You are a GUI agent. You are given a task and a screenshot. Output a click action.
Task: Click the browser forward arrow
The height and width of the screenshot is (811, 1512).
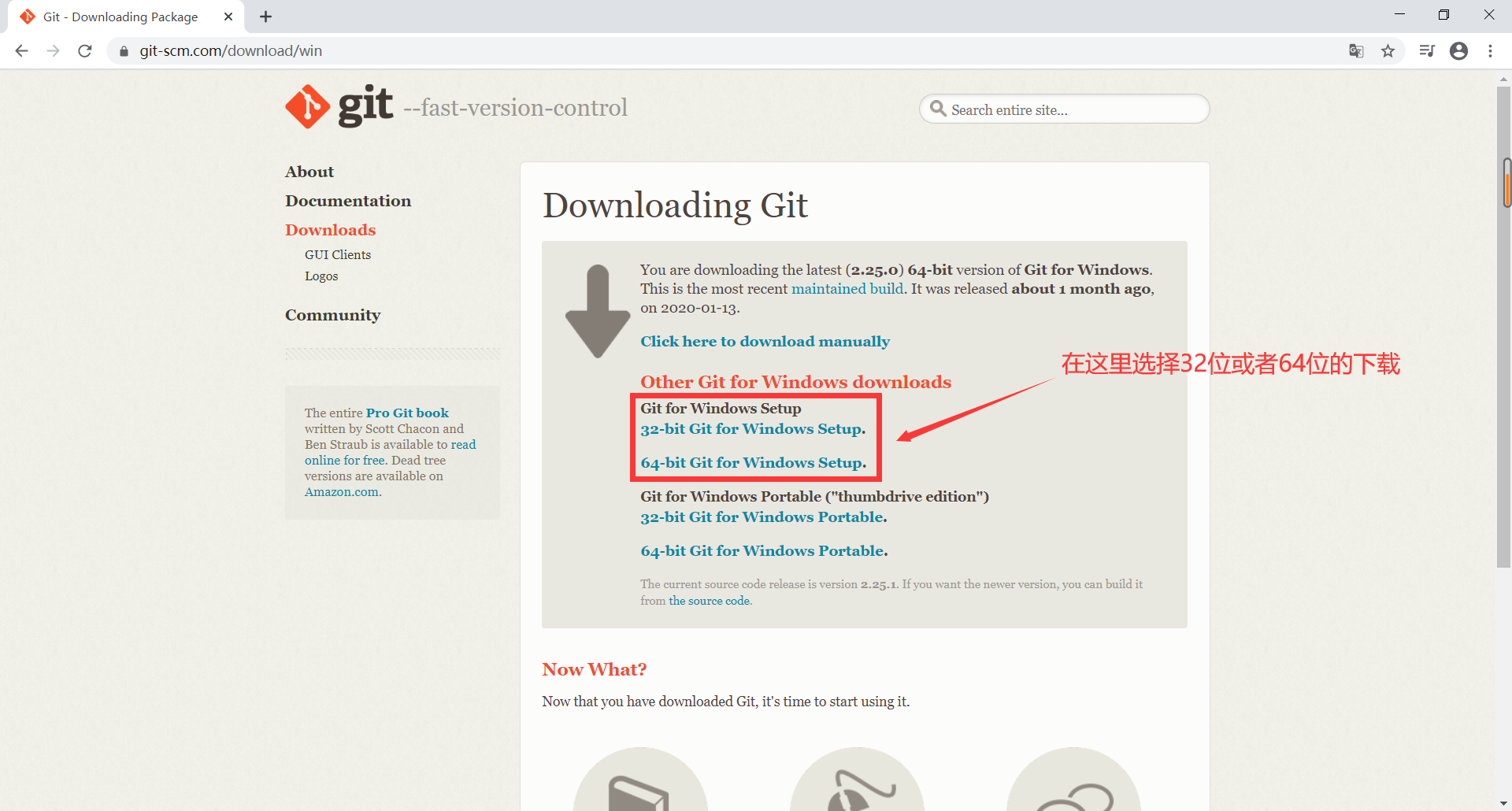[53, 51]
